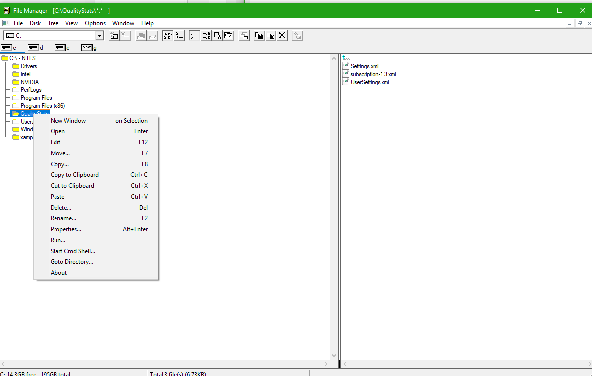Click the Delete (X) toolbar icon
Viewport: 592px width, 376px height.
[282, 36]
